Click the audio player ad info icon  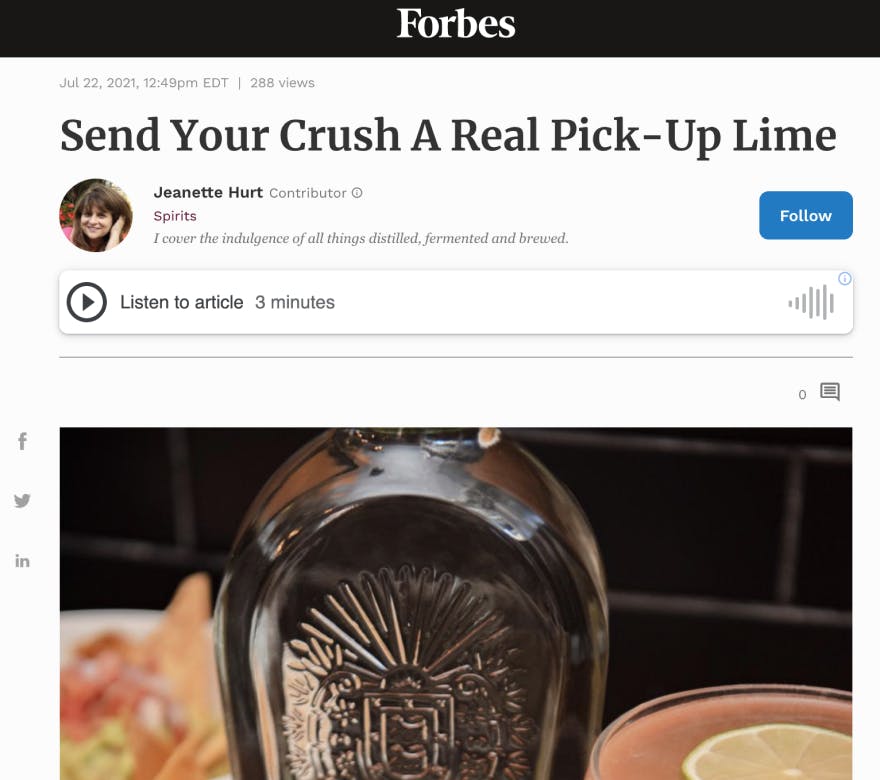click(x=845, y=278)
